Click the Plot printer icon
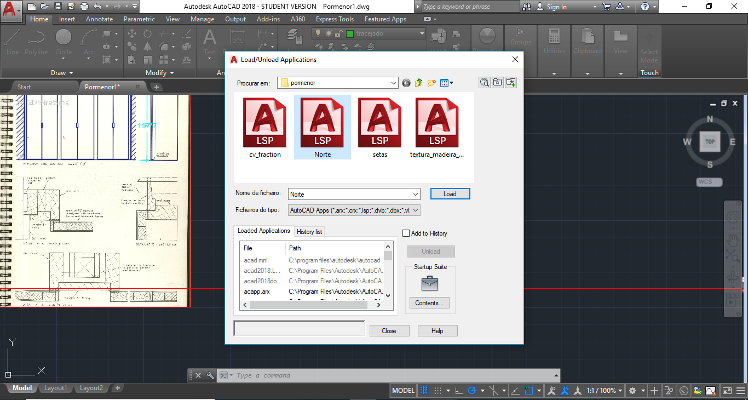 (x=84, y=7)
